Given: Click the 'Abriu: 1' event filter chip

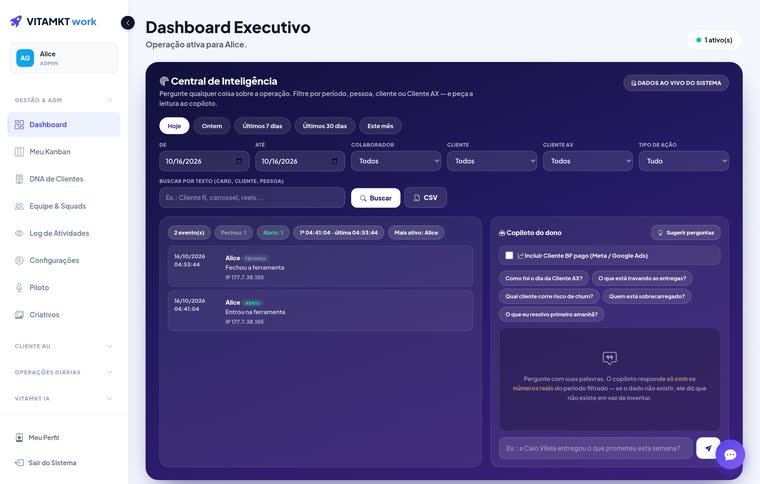Looking at the screenshot, I should 273,233.
